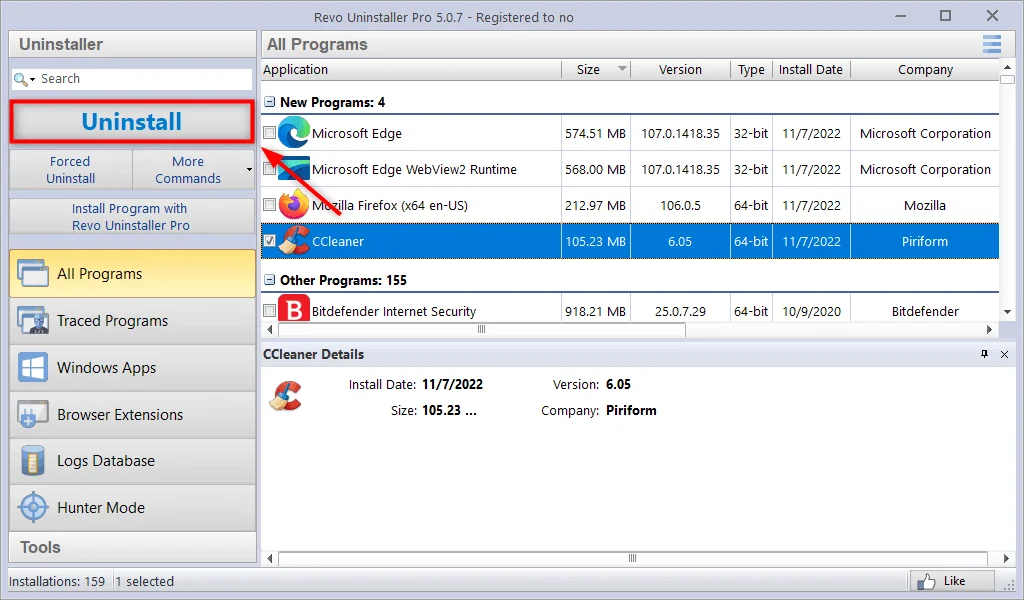This screenshot has width=1024, height=600.
Task: Click the Mozilla Firefox icon
Action: point(293,204)
